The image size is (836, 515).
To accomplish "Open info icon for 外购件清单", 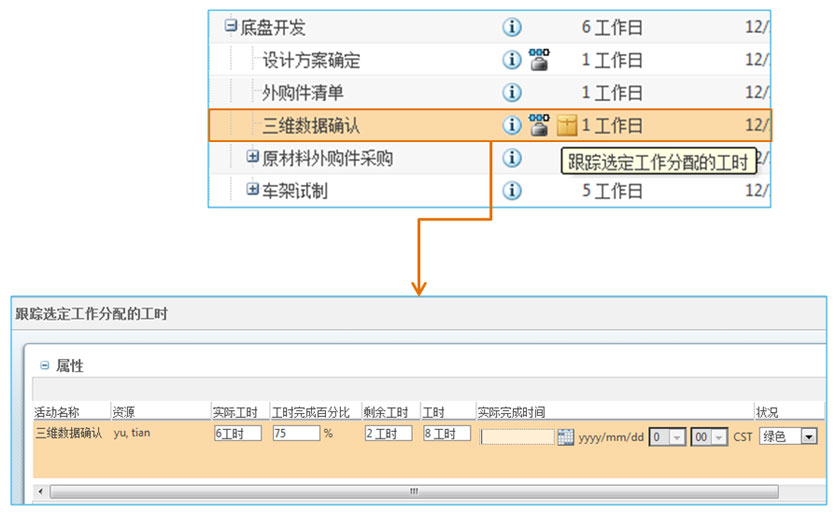I will tap(512, 93).
